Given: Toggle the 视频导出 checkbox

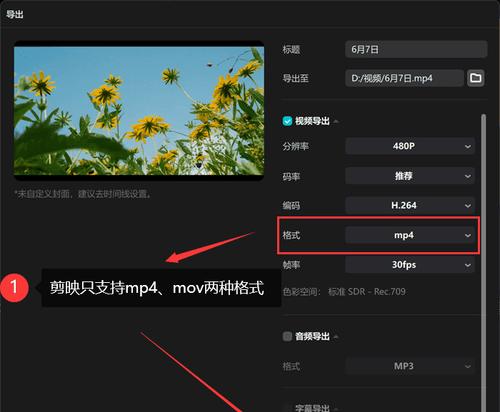Looking at the screenshot, I should [287, 121].
